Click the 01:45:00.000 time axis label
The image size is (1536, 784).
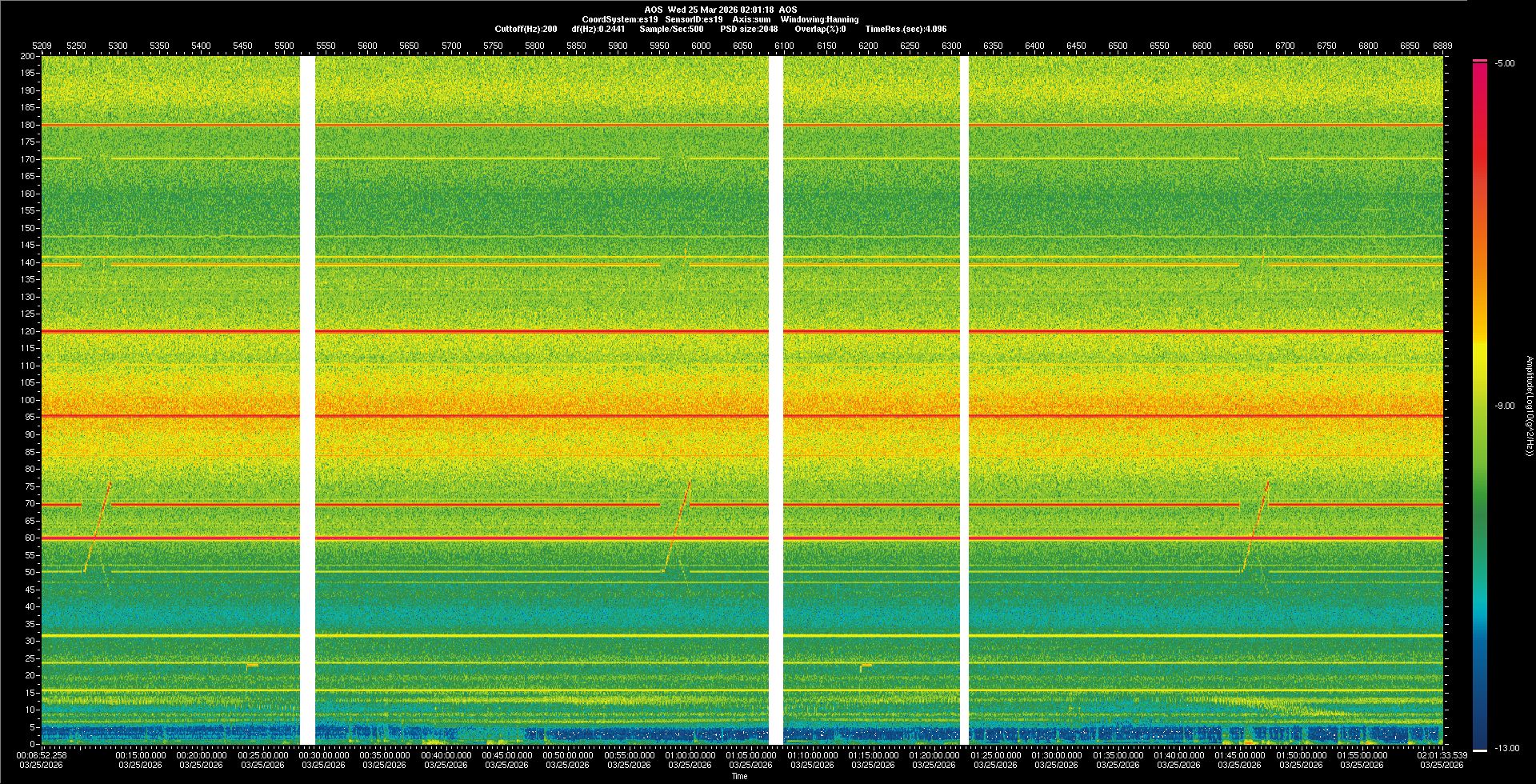[x=1239, y=754]
